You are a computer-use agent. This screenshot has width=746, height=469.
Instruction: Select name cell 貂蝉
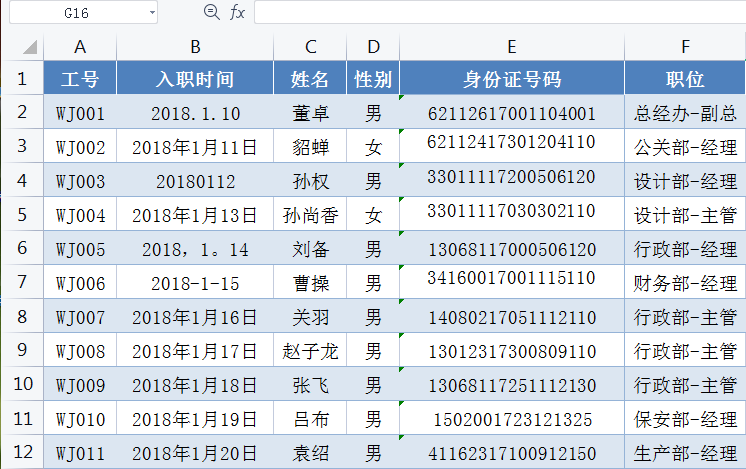point(310,146)
